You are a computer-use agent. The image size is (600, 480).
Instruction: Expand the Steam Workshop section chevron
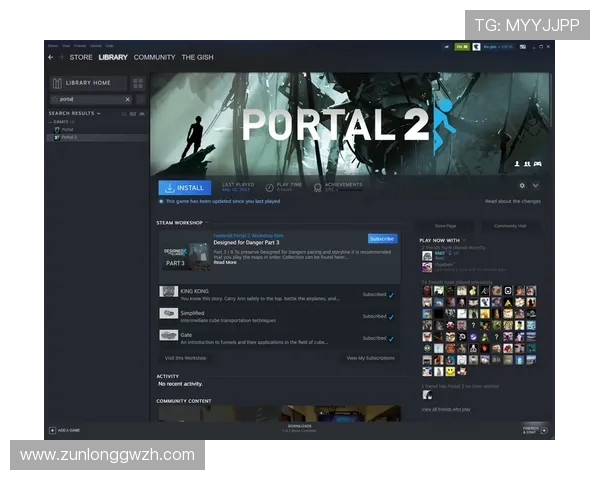point(207,223)
